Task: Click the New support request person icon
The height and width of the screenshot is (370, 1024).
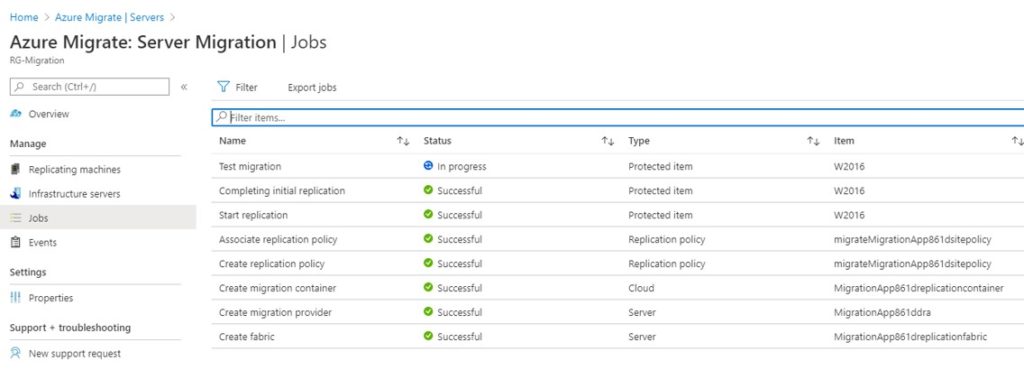Action: pos(16,353)
